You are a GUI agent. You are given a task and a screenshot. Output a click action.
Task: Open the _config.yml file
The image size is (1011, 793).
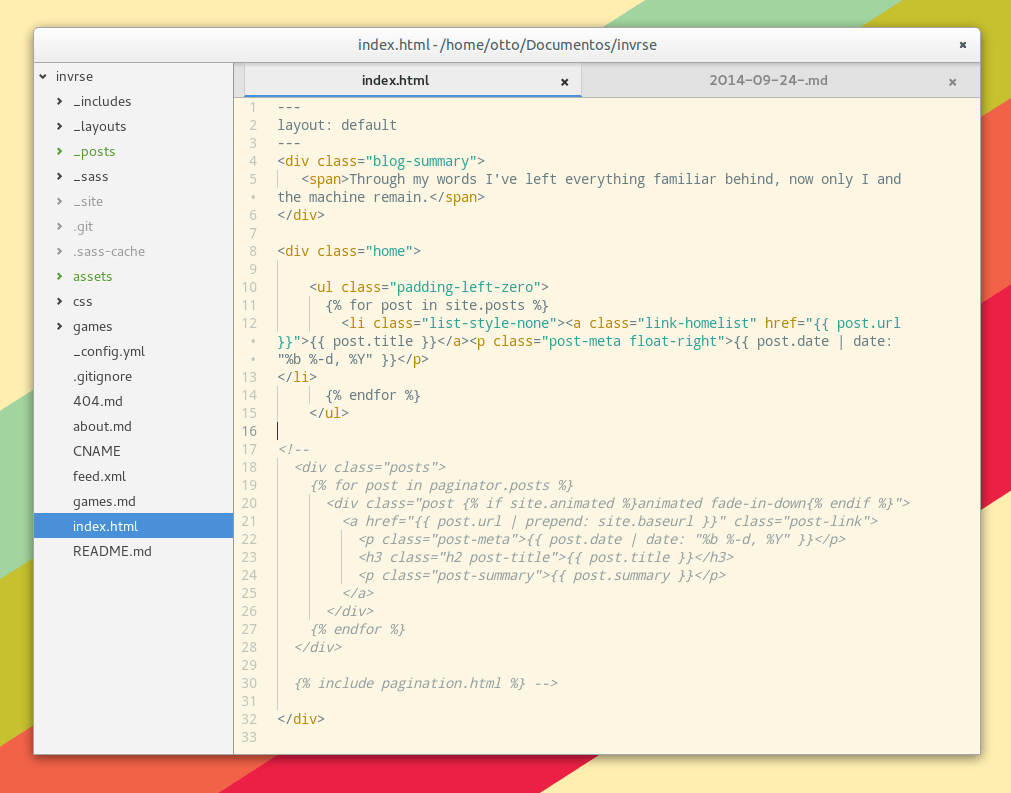click(x=109, y=351)
